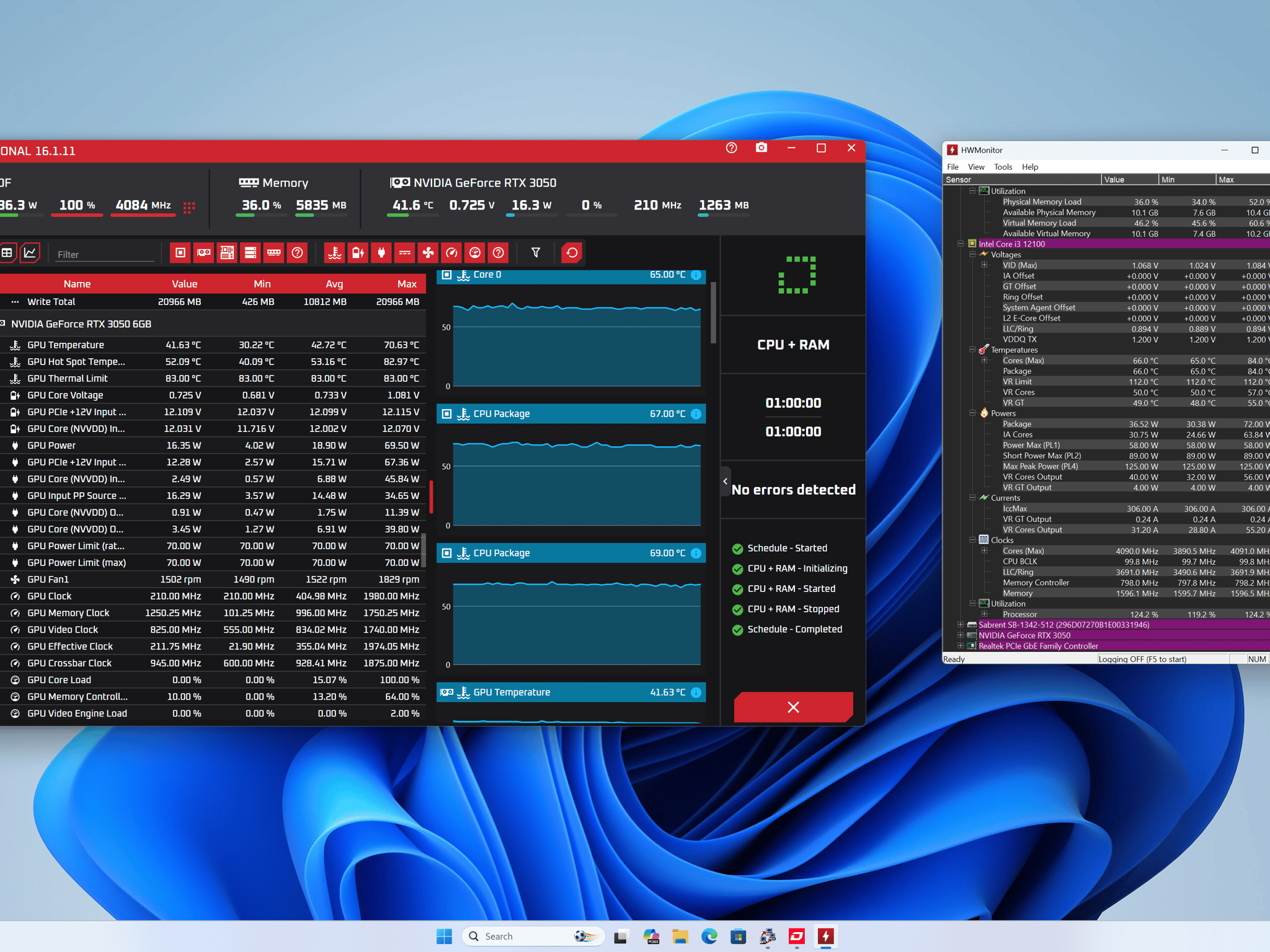Select the GPU Fan1 row in OCCT table
This screenshot has height=952, width=1270.
click(x=213, y=580)
